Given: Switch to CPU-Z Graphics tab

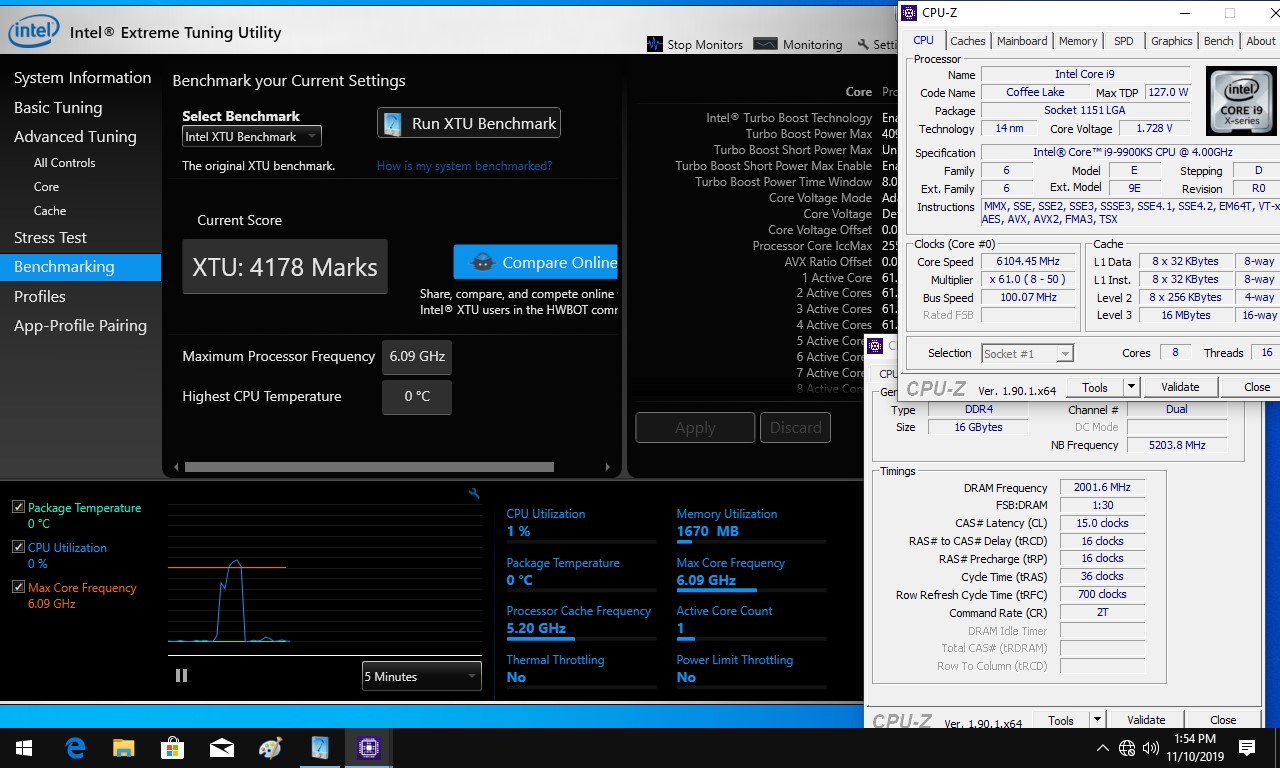Looking at the screenshot, I should click(x=1171, y=41).
